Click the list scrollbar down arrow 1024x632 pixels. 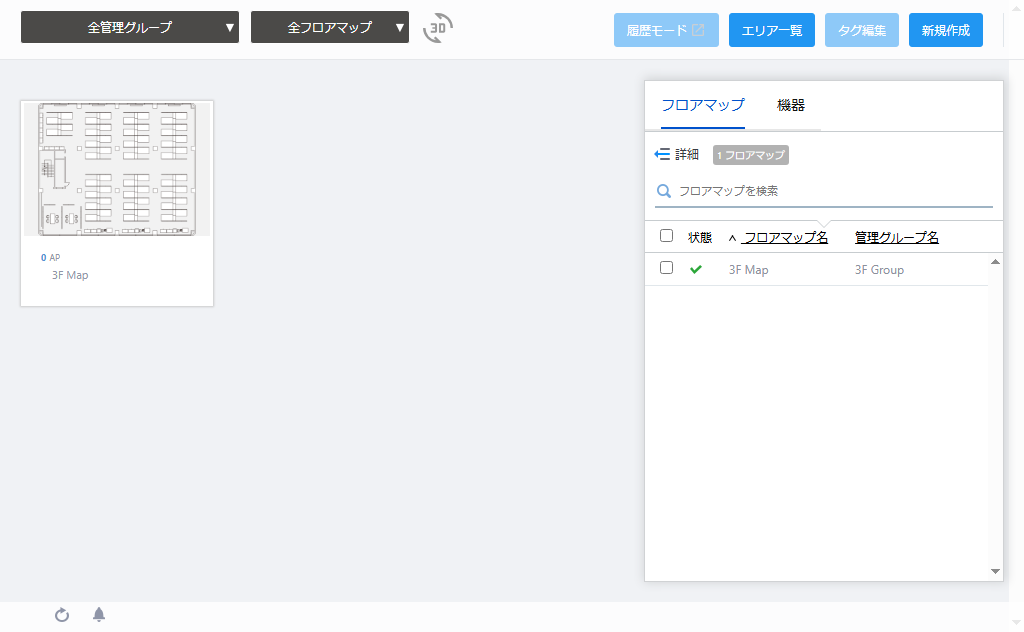[x=995, y=571]
